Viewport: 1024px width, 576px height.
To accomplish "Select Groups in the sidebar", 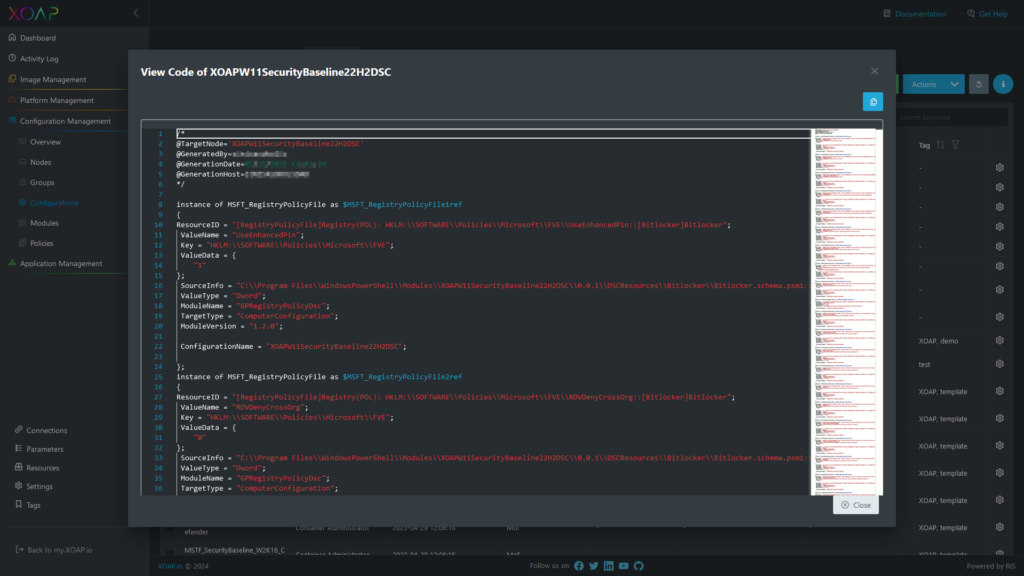I will tap(42, 183).
